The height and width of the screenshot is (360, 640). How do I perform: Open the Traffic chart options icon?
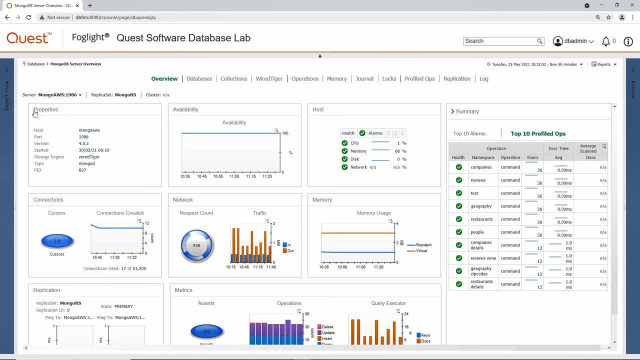[x=267, y=221]
